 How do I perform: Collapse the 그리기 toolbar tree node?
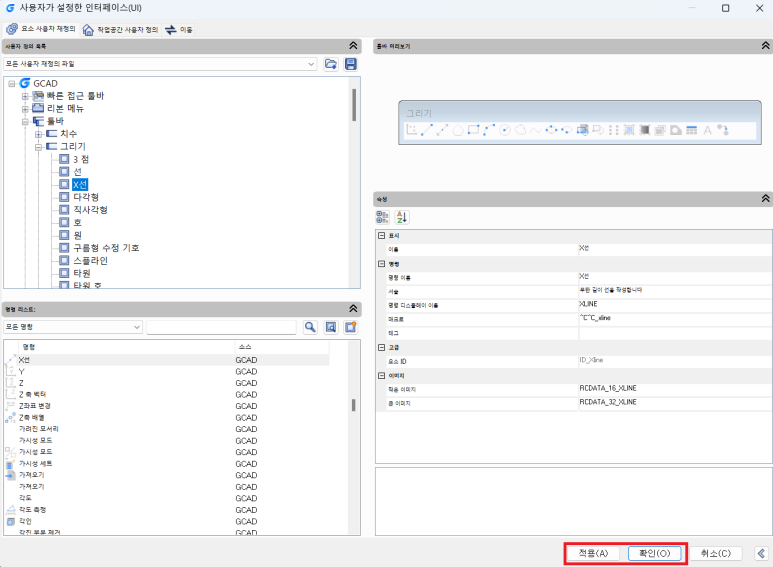click(38, 147)
